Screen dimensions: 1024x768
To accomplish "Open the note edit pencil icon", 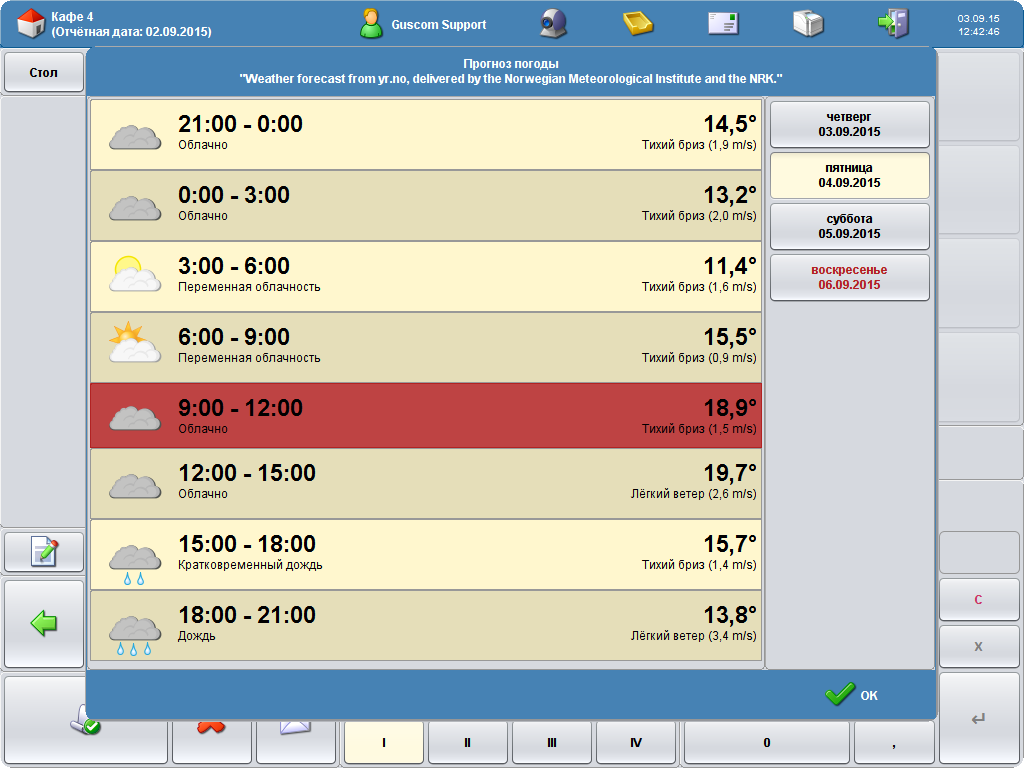I will click(x=44, y=551).
